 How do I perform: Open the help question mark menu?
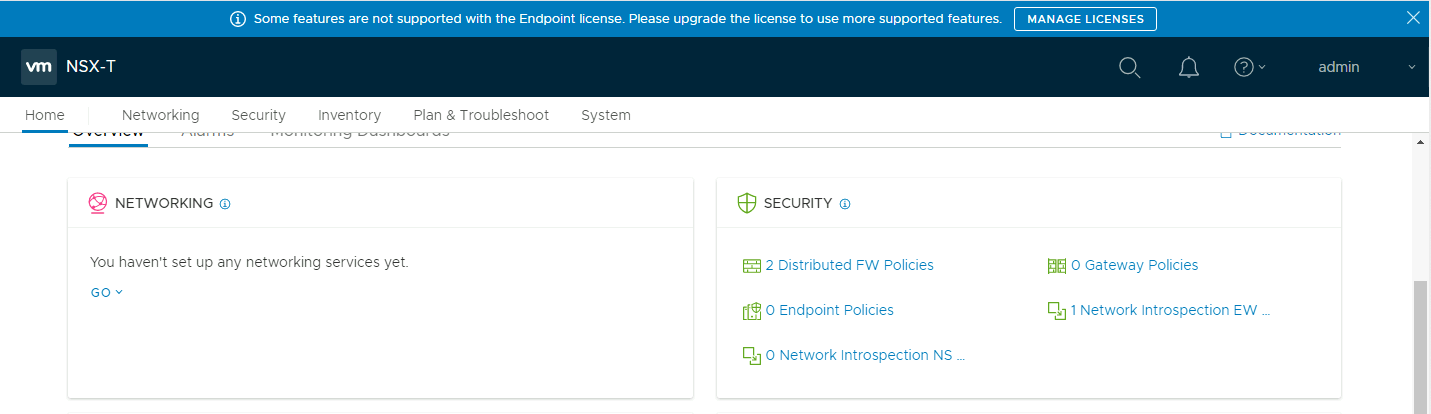(1244, 68)
